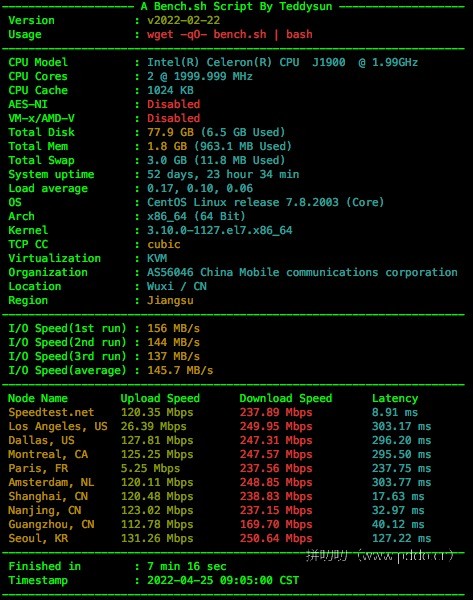Click the Wuxi / CN location value
The image size is (473, 600).
[x=177, y=286]
